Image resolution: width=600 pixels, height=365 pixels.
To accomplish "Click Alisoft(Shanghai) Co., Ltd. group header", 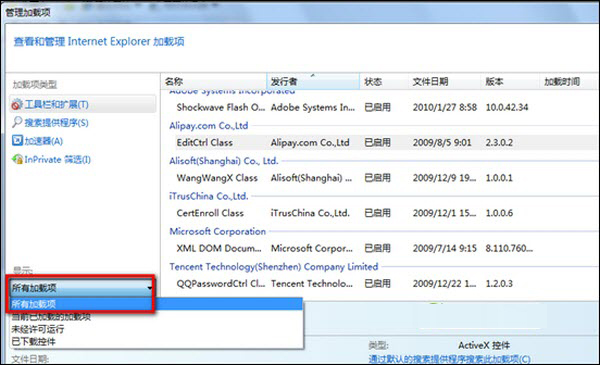I will click(x=224, y=161).
